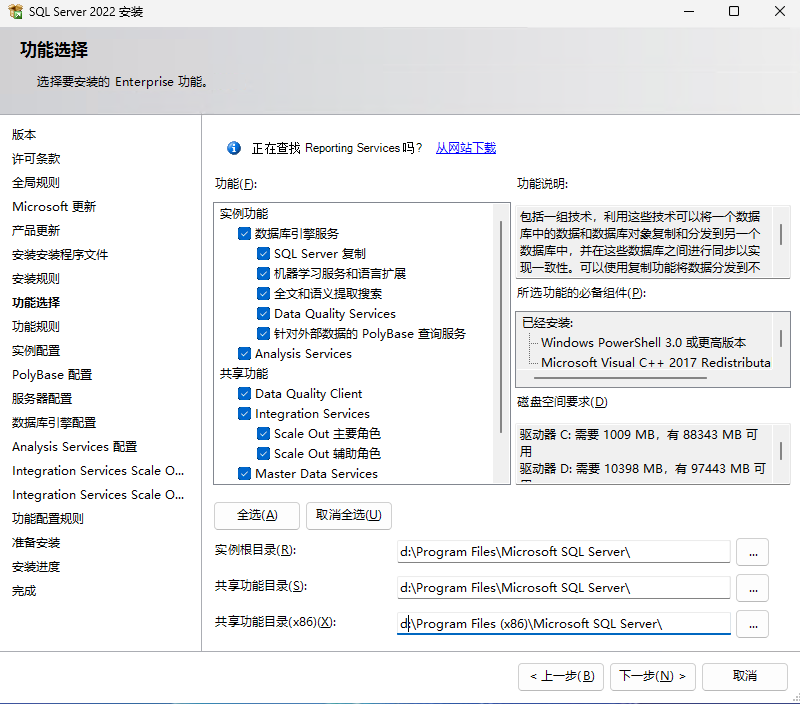800x704 pixels.
Task: Click the 功能说明 description scrollbar
Action: pyautogui.click(x=781, y=235)
